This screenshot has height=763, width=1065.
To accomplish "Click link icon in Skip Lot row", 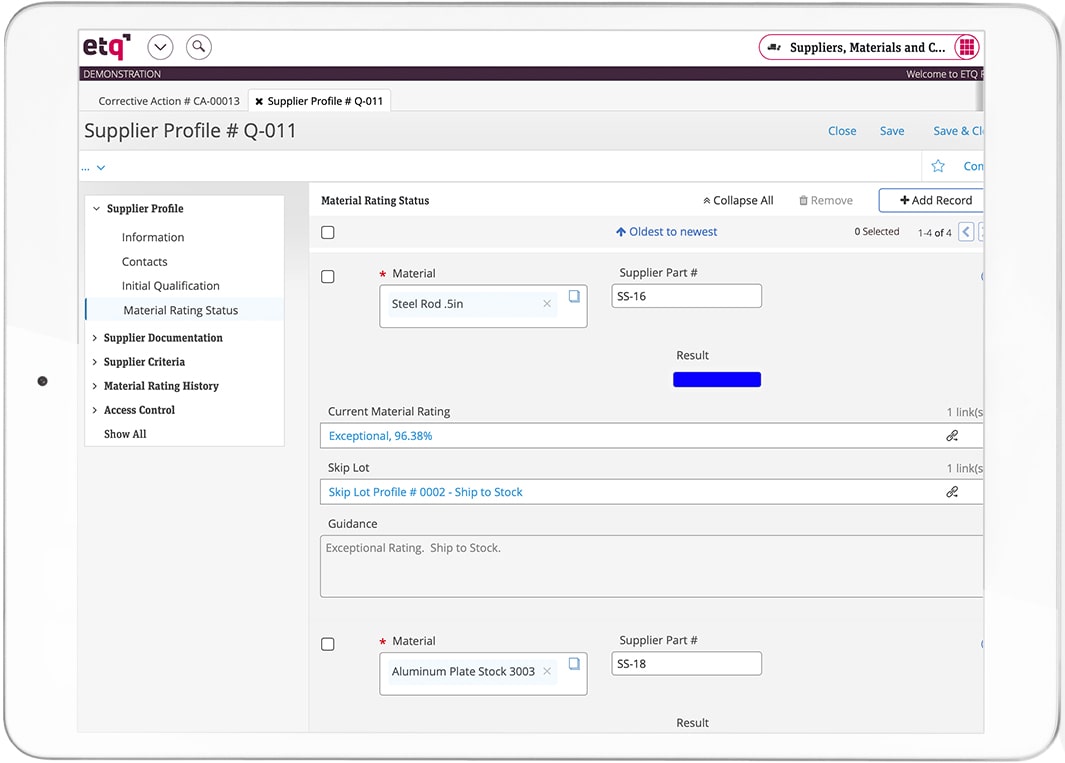I will (952, 492).
